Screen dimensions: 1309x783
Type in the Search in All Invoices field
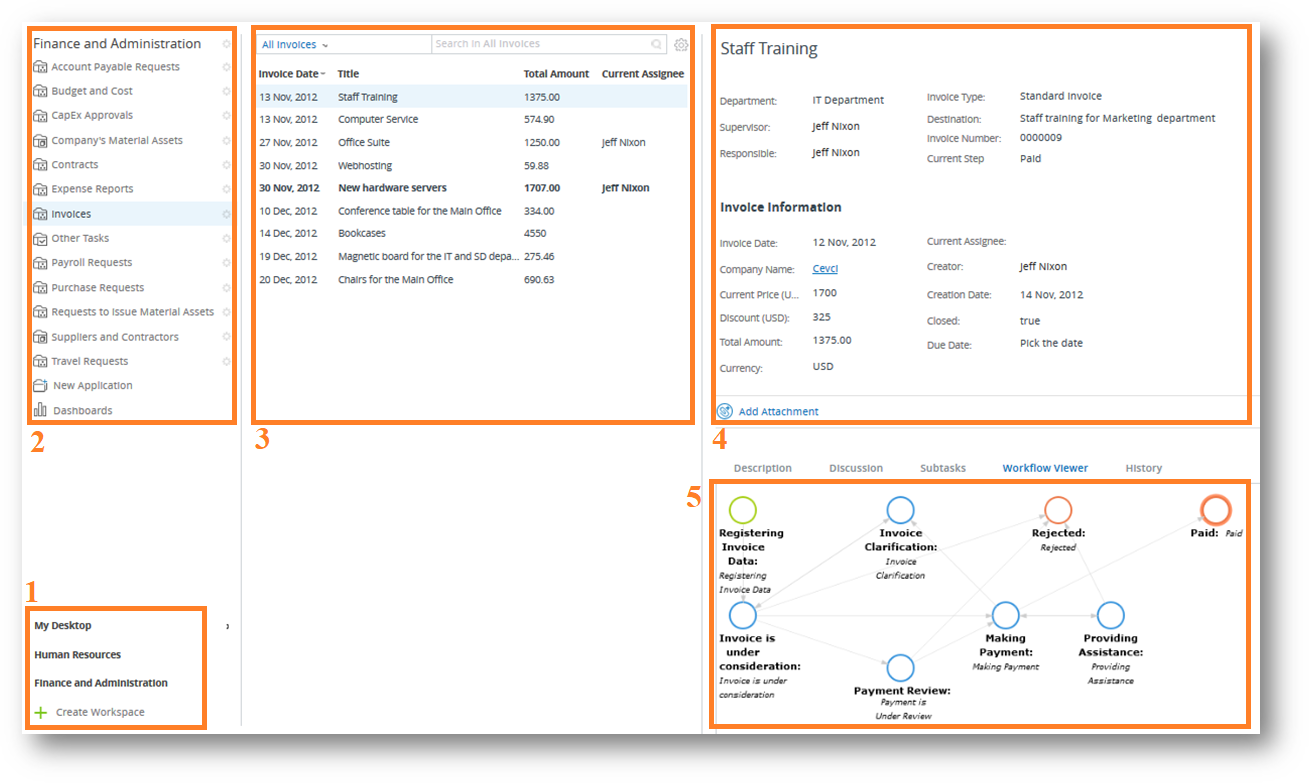pos(540,45)
